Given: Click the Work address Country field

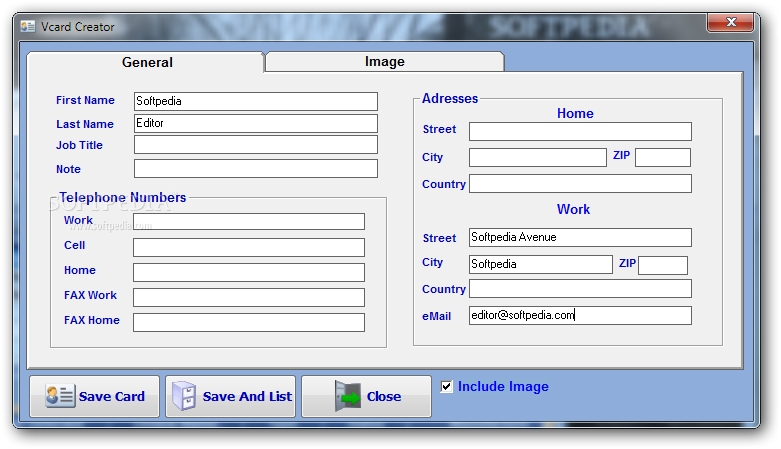Looking at the screenshot, I should pyautogui.click(x=580, y=289).
